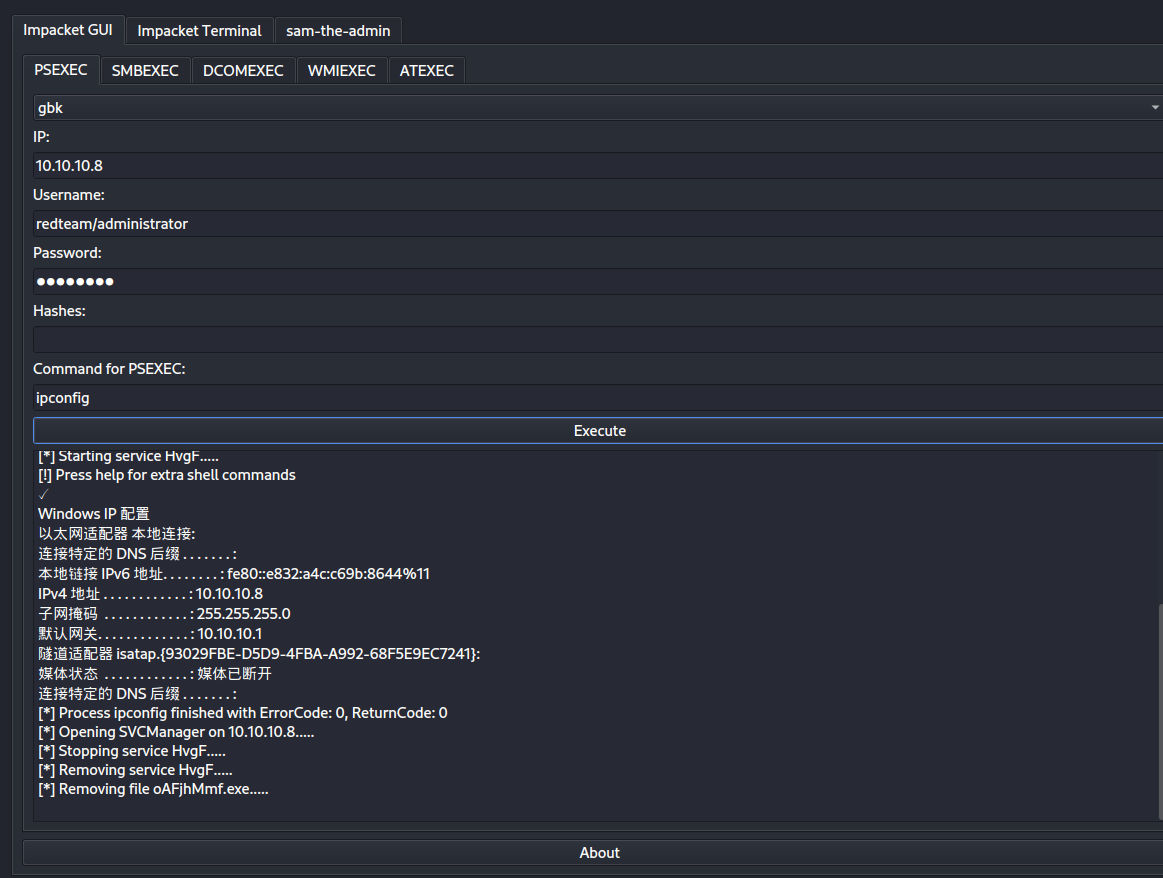Image resolution: width=1163 pixels, height=878 pixels.
Task: Click the masked Password field
Action: tap(598, 281)
